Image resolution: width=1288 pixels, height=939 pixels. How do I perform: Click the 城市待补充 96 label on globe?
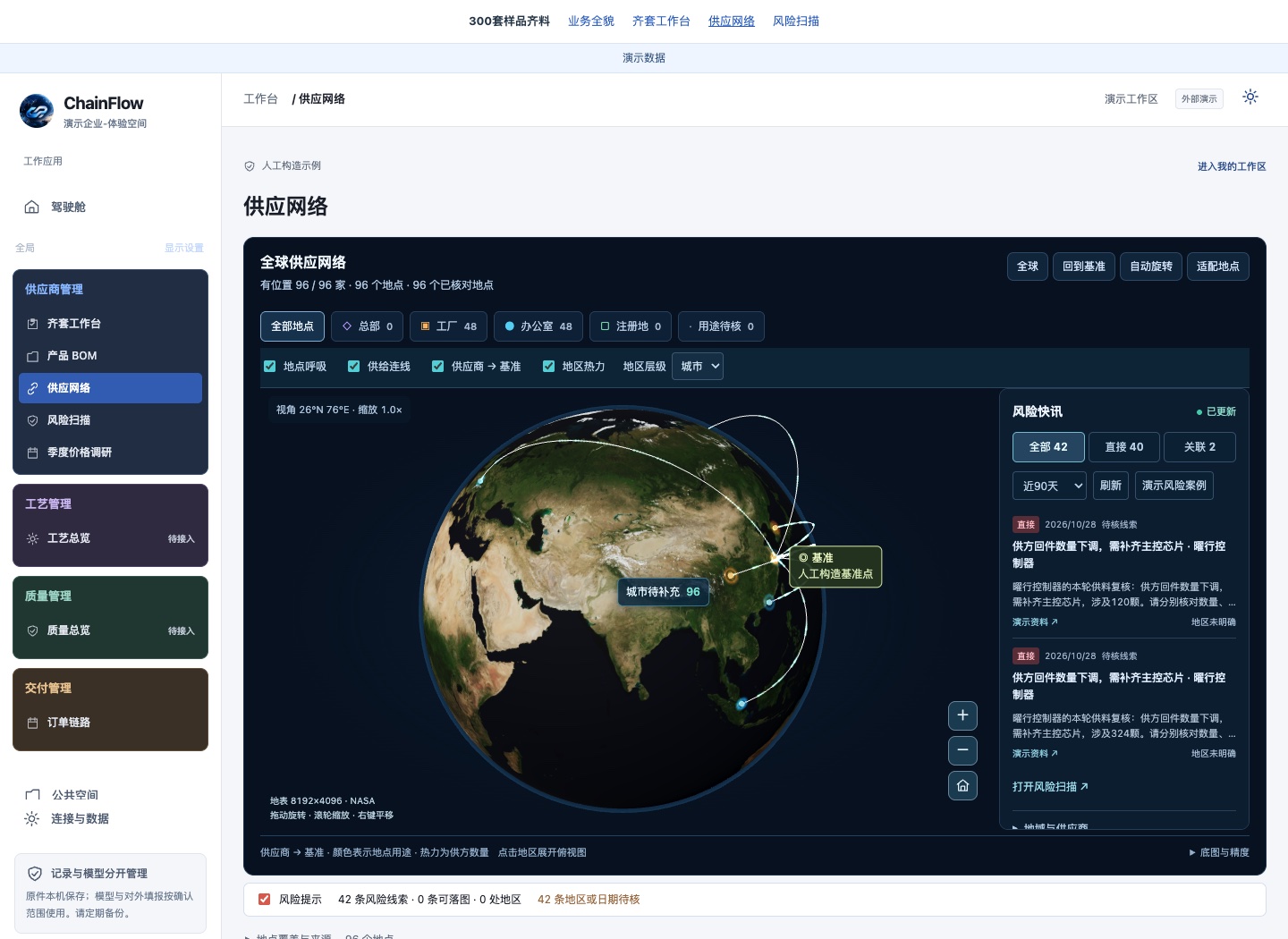(663, 592)
